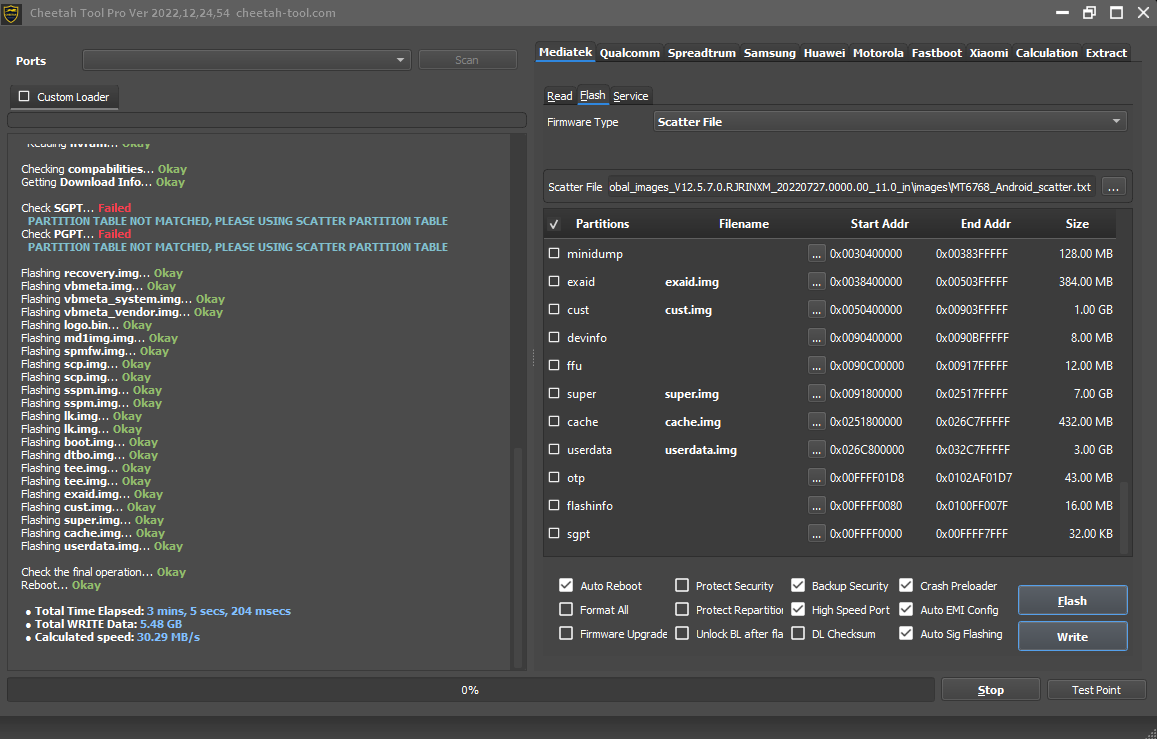Viewport: 1157px width, 739px height.
Task: Toggle select-all partitions header checkbox
Action: (x=554, y=223)
